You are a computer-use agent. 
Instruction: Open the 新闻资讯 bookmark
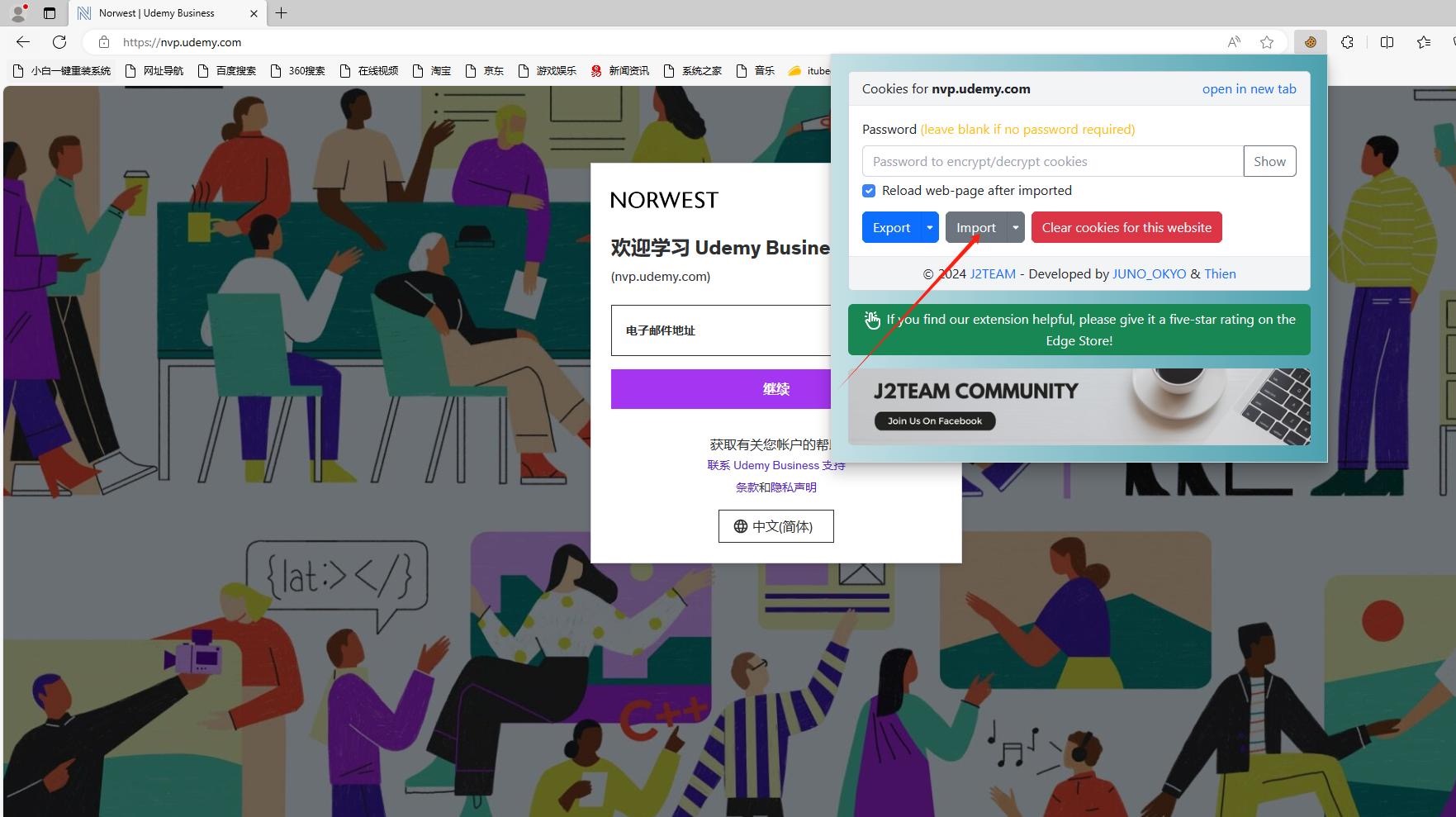tap(620, 71)
